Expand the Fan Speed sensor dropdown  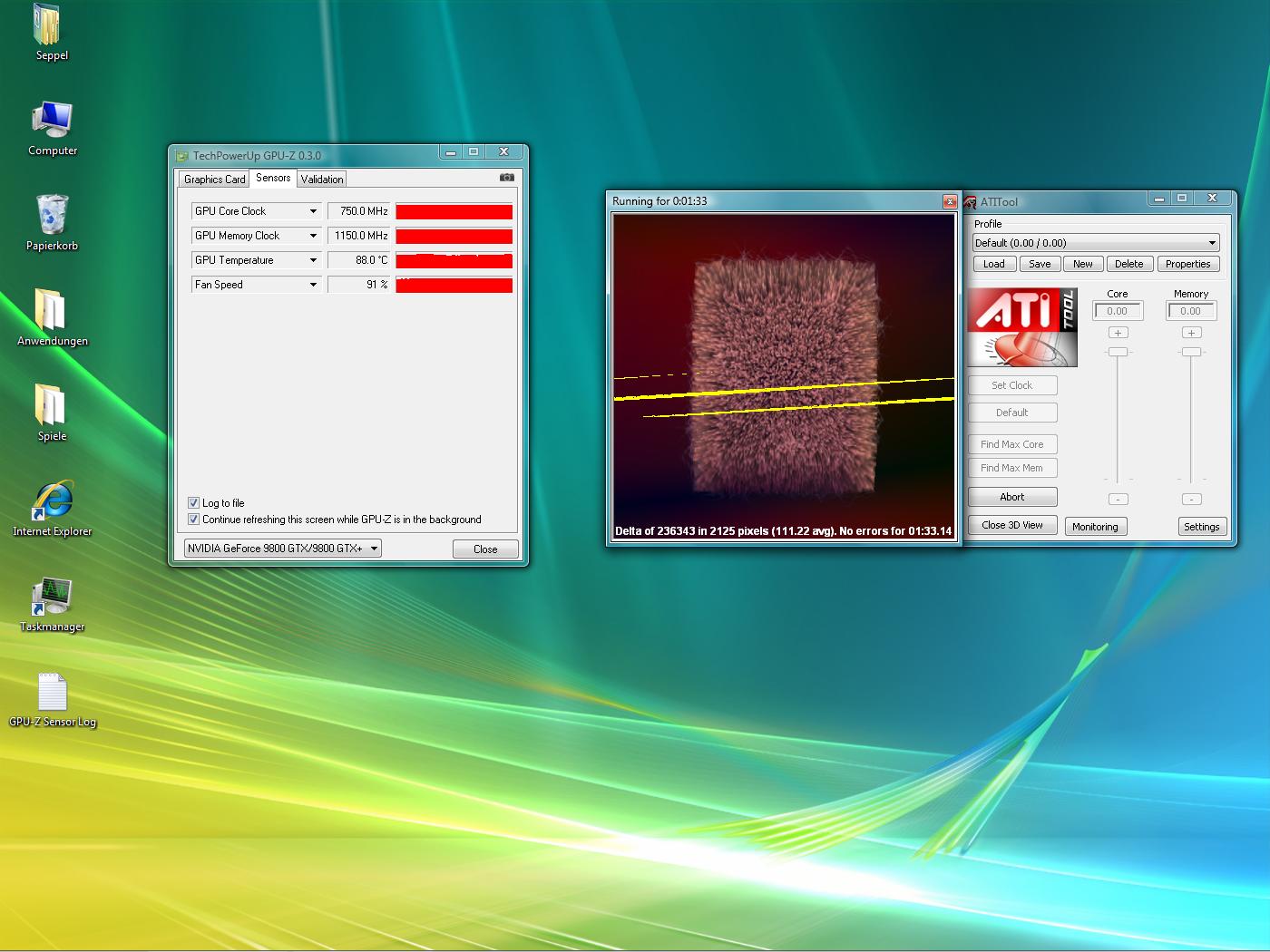tap(313, 285)
